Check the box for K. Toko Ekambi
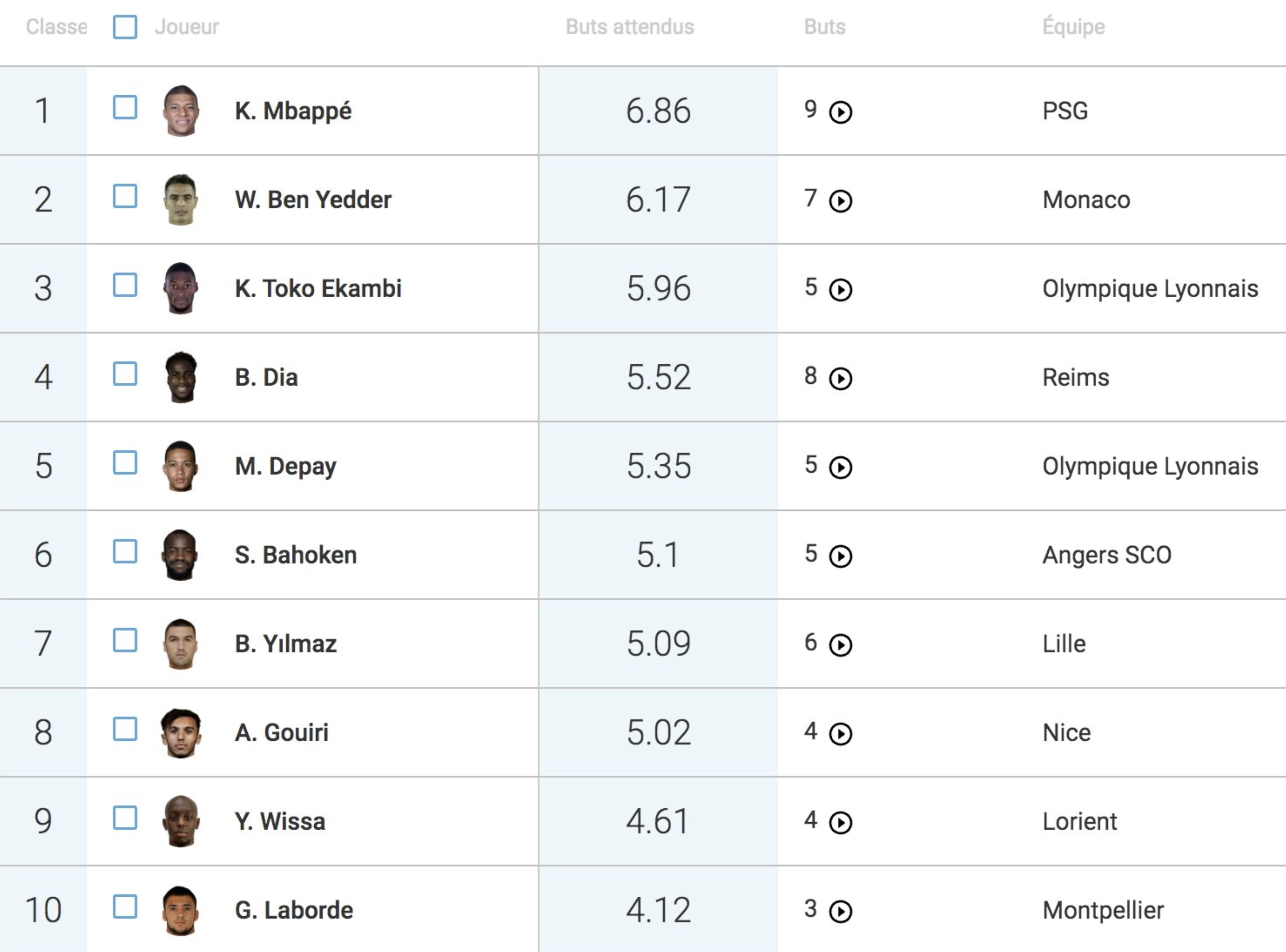 (125, 285)
